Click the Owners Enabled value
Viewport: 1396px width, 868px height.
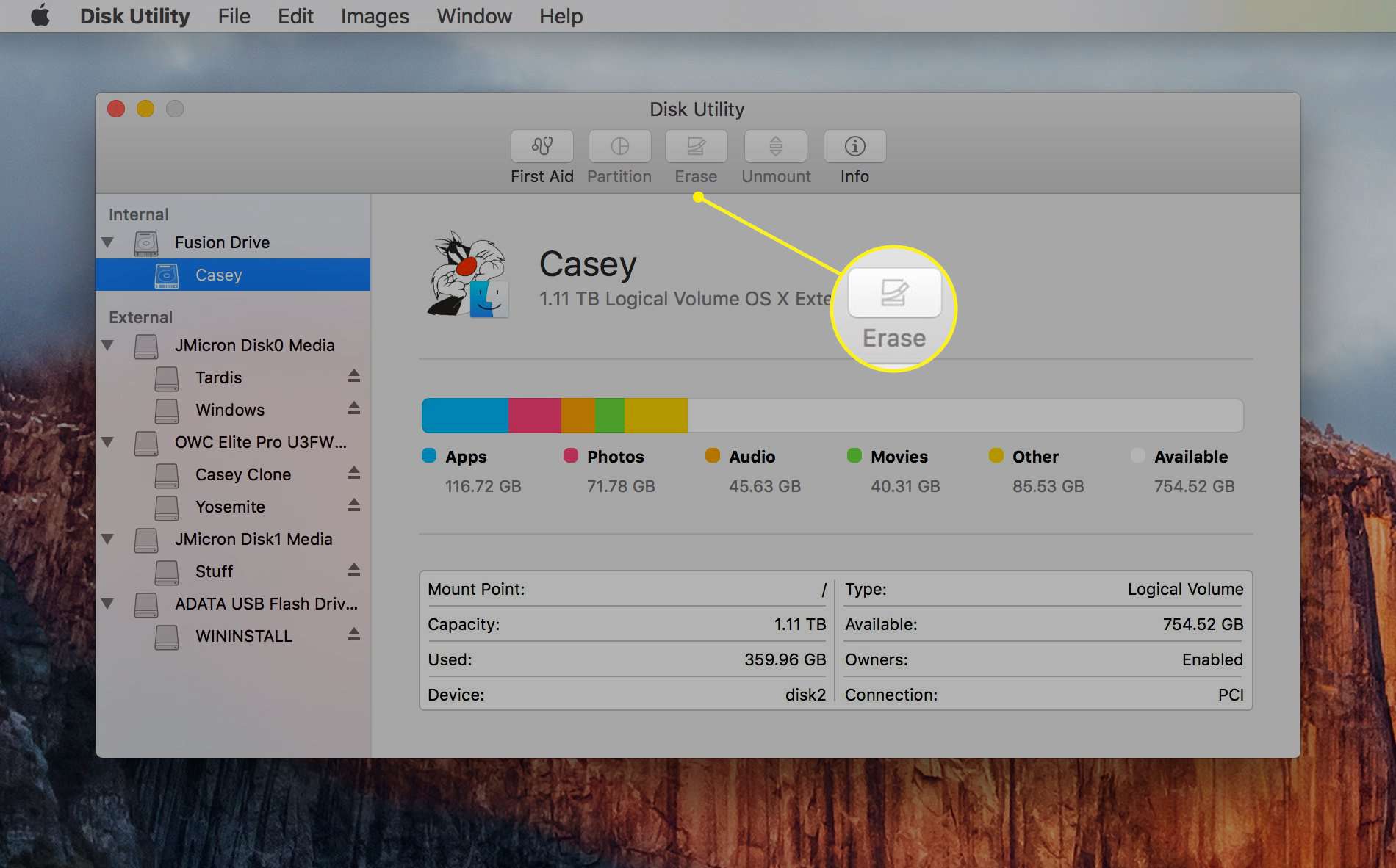click(1212, 659)
